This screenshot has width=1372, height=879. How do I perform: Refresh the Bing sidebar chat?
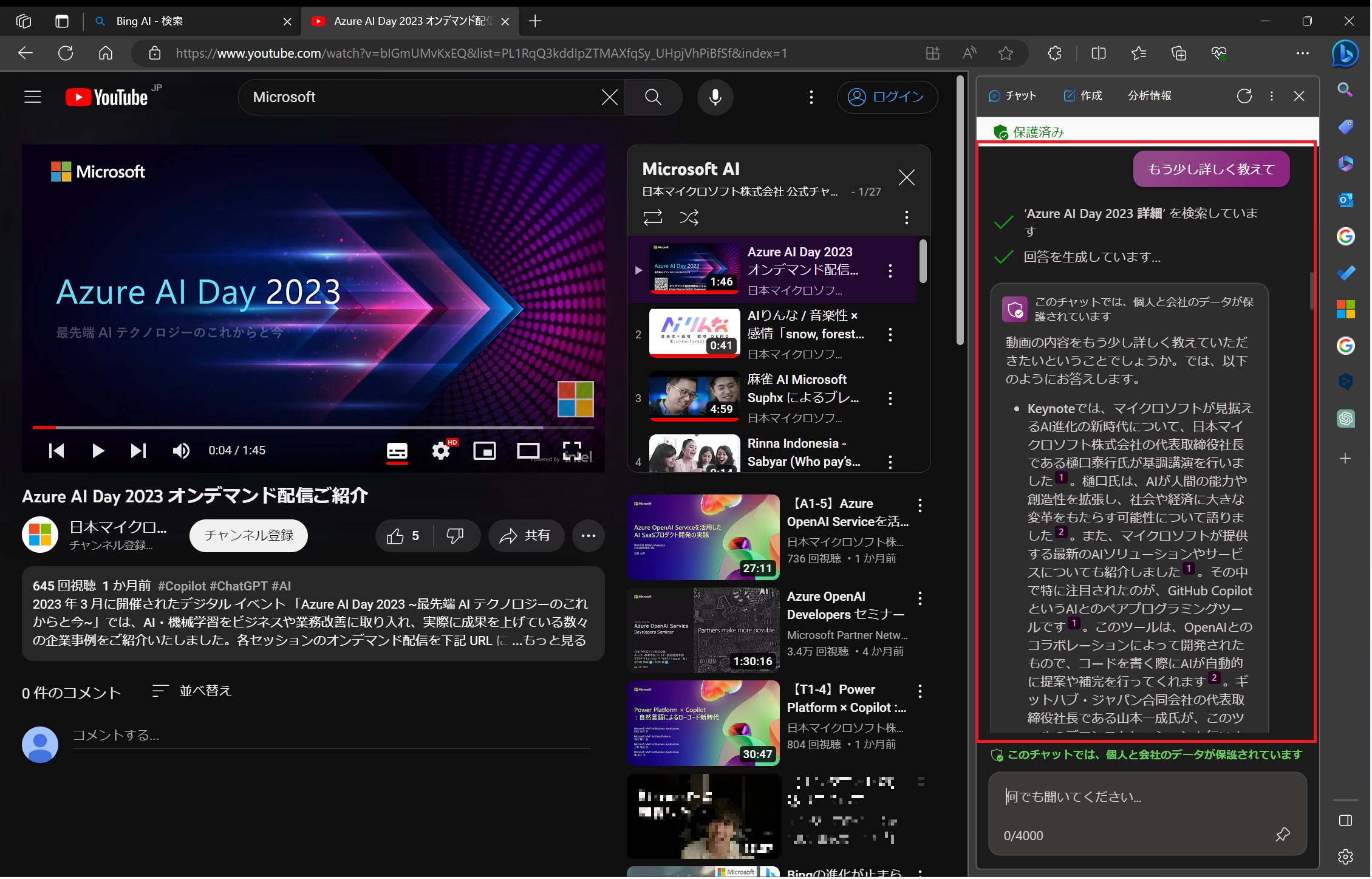pyautogui.click(x=1244, y=96)
